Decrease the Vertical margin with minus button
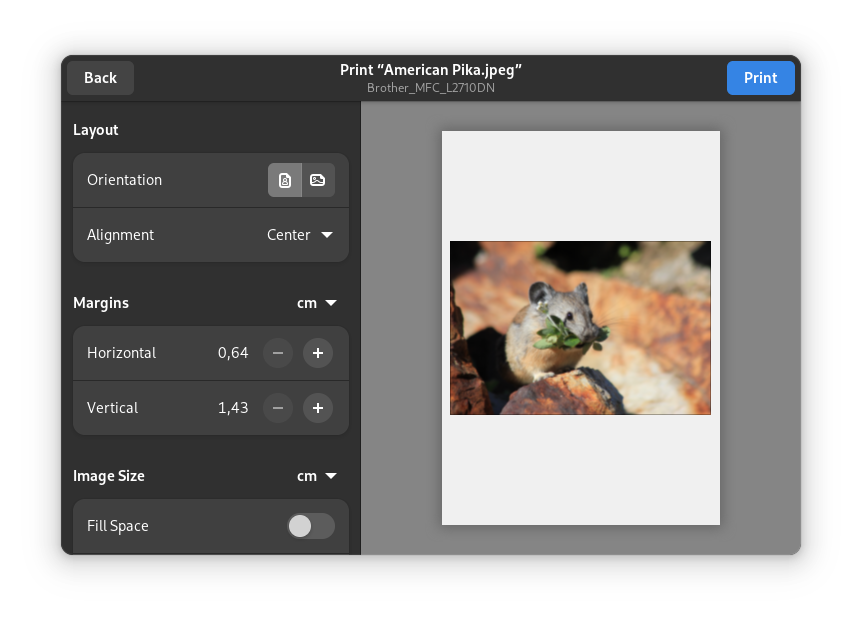The image size is (862, 622). (x=278, y=408)
